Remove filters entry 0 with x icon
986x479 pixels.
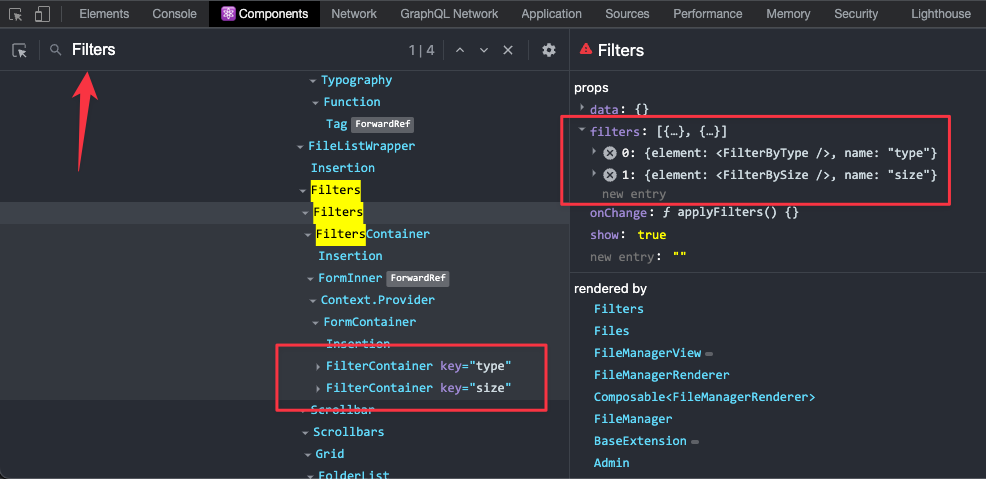tap(609, 153)
